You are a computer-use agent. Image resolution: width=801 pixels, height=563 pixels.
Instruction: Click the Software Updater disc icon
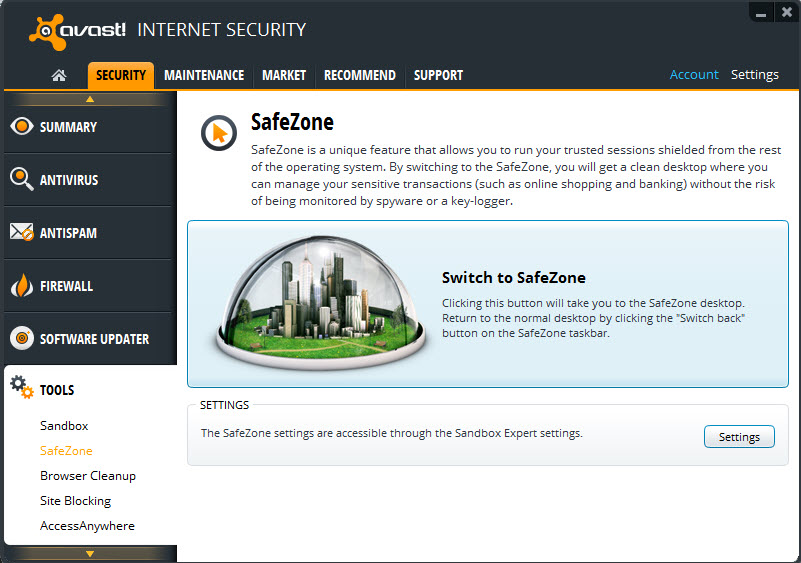[21, 338]
